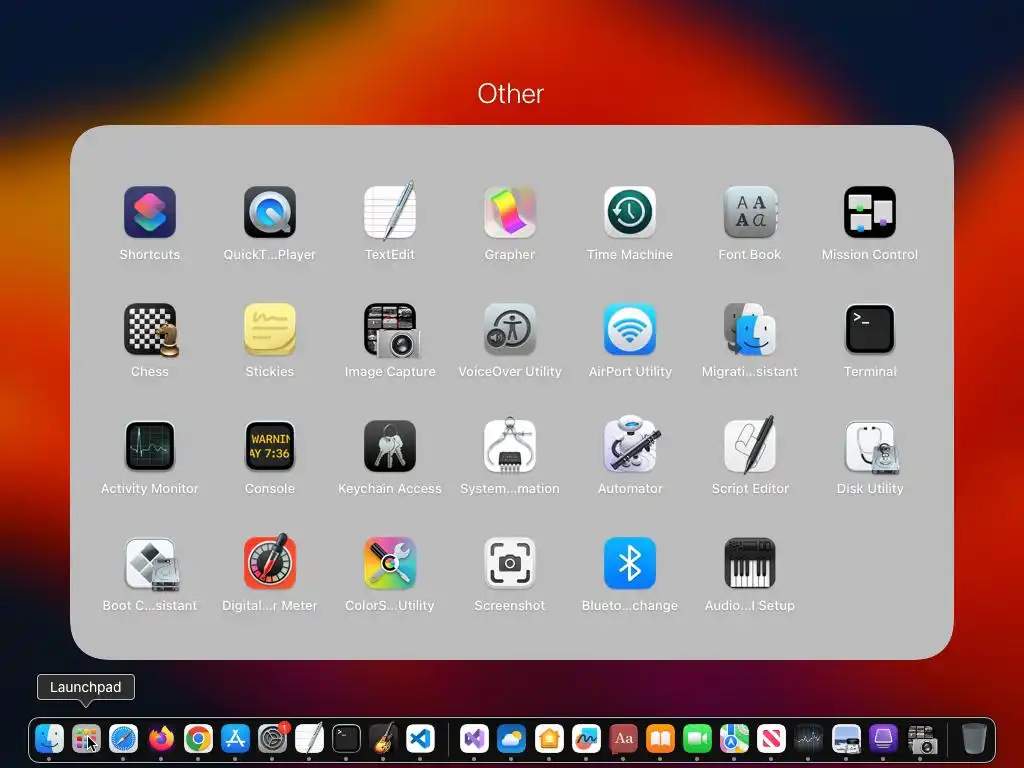This screenshot has height=768, width=1024.
Task: Open Digital Color Meter
Action: coord(270,562)
